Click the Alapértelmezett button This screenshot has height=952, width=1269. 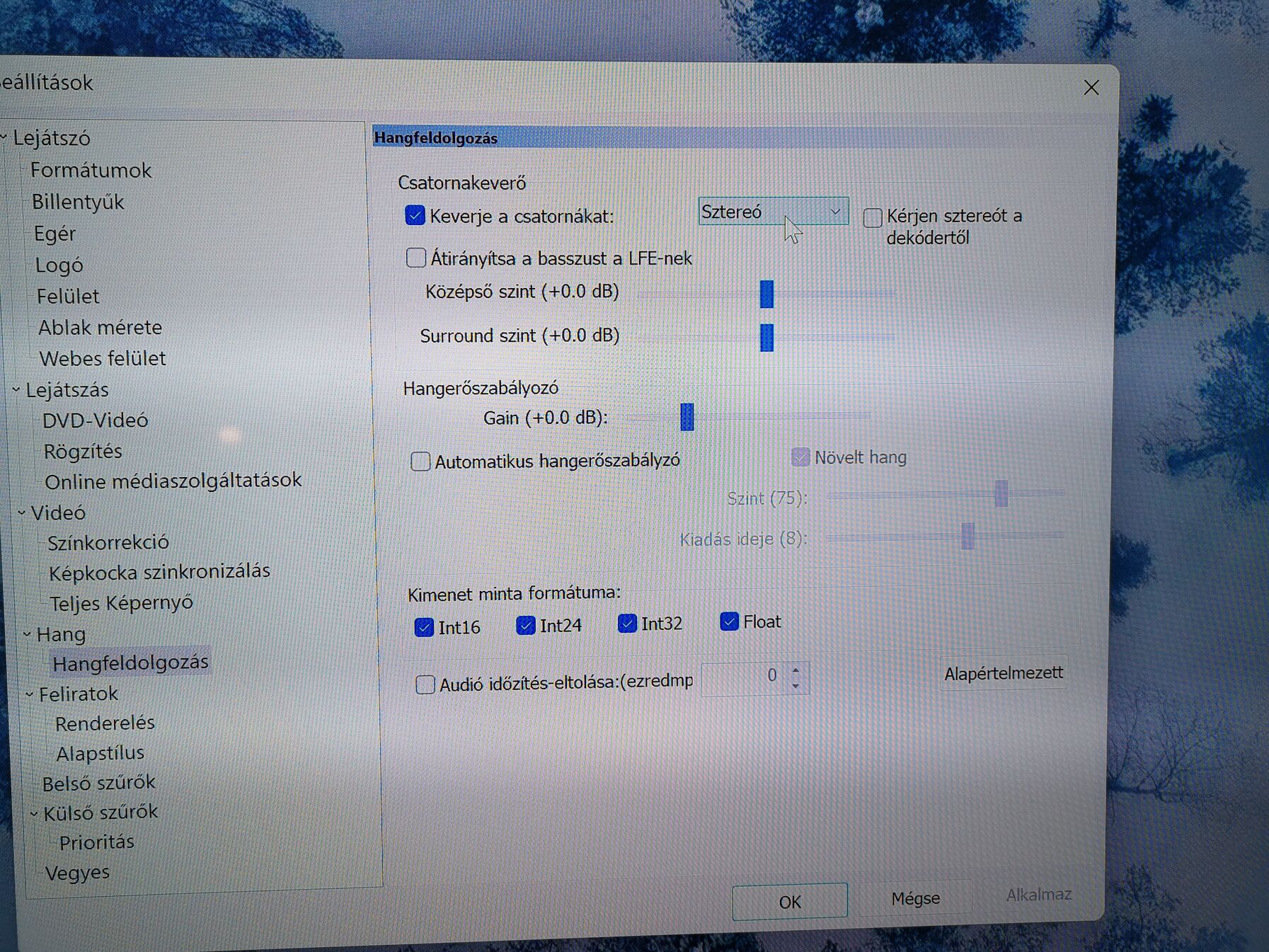click(1004, 673)
